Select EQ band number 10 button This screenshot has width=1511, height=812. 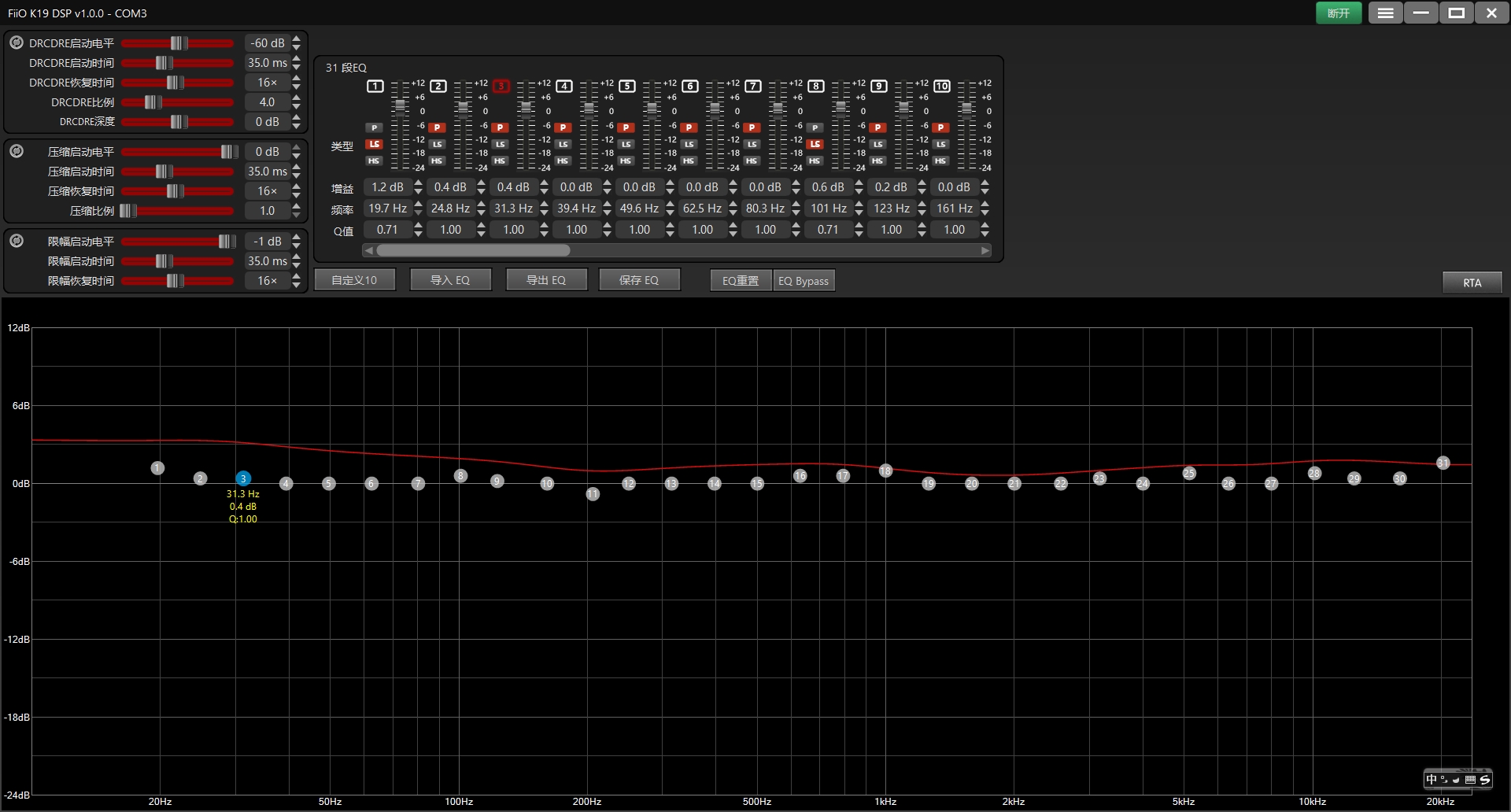coord(942,86)
